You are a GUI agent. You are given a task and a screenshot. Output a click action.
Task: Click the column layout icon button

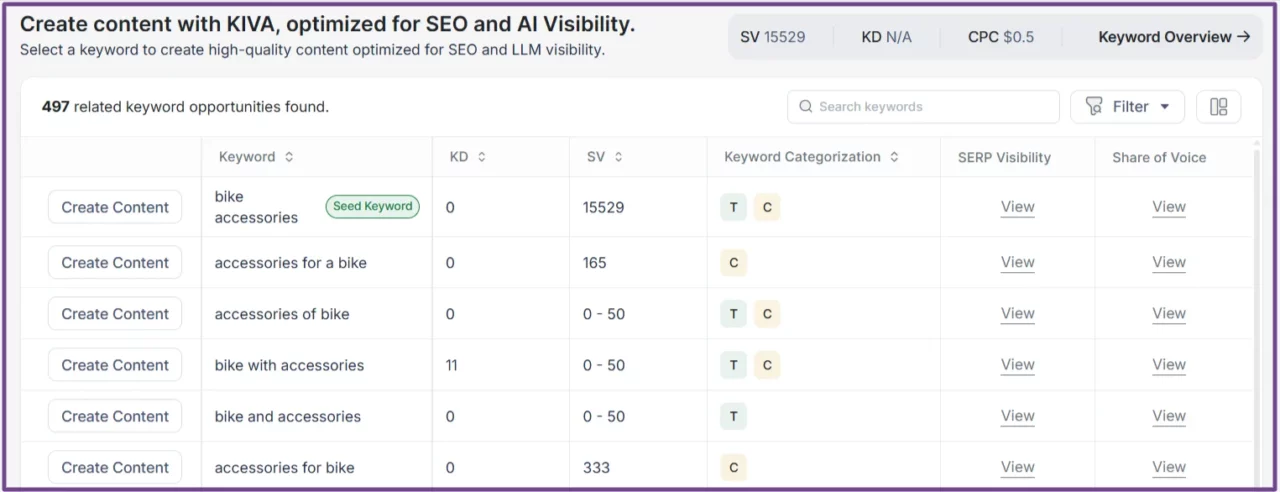click(x=1218, y=107)
